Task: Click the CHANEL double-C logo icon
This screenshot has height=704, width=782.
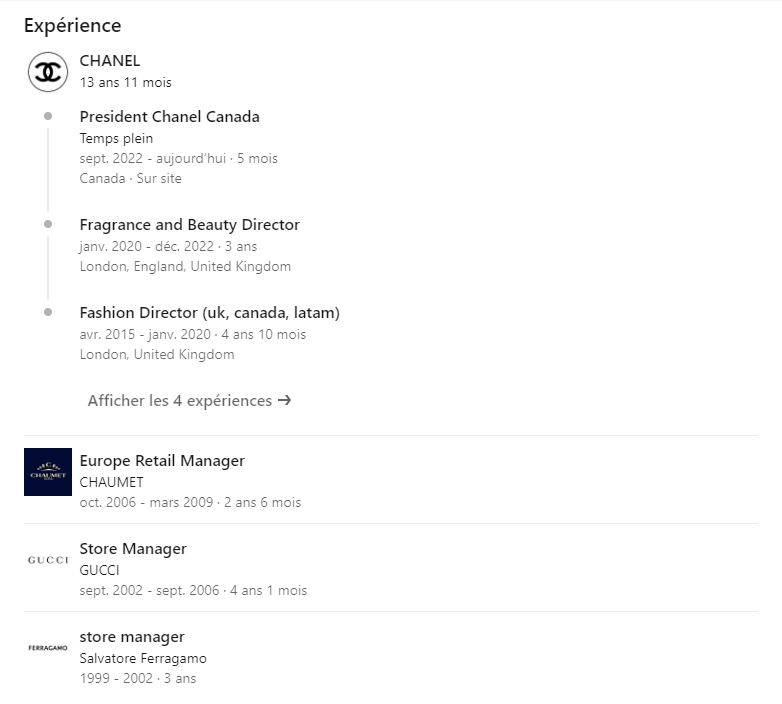Action: tap(48, 72)
